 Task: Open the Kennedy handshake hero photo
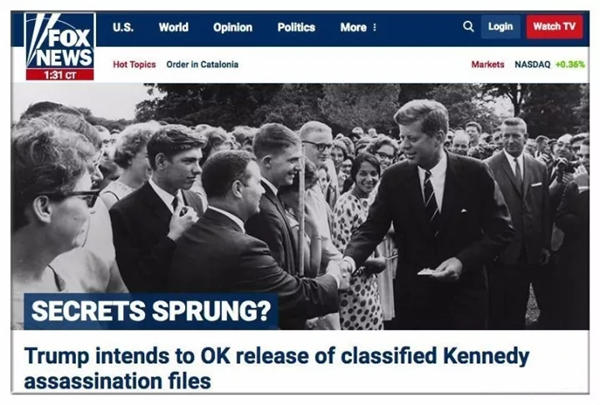(300, 206)
